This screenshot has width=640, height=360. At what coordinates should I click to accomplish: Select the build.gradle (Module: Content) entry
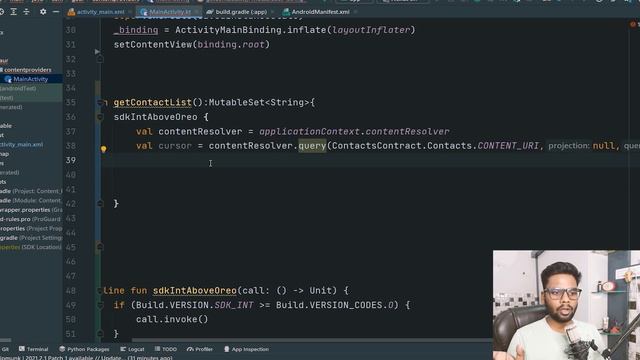[31, 200]
